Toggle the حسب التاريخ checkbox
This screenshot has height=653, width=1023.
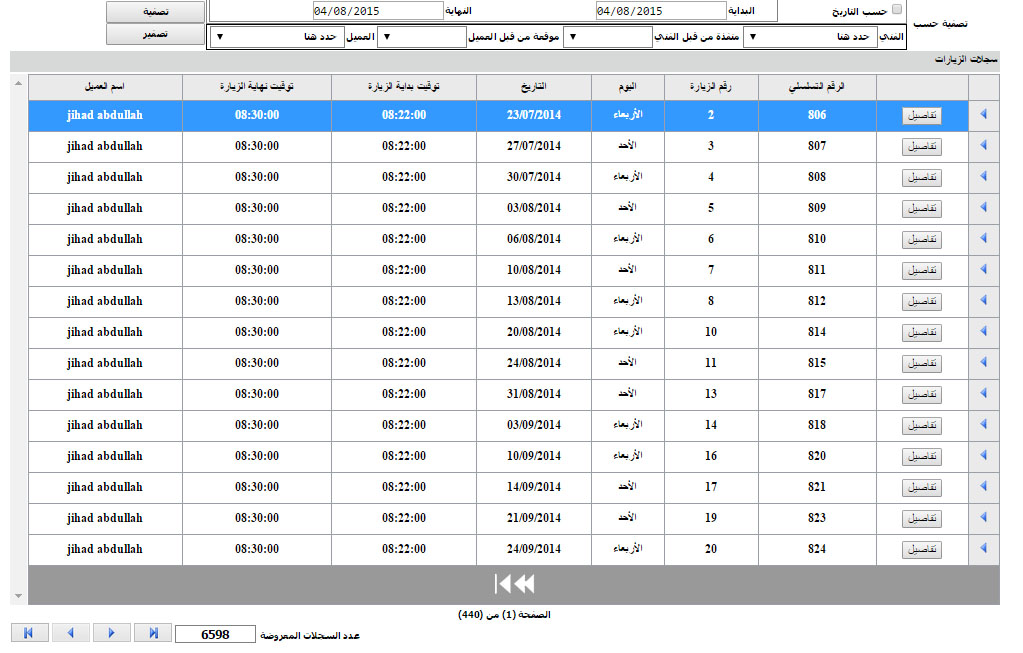tap(896, 10)
